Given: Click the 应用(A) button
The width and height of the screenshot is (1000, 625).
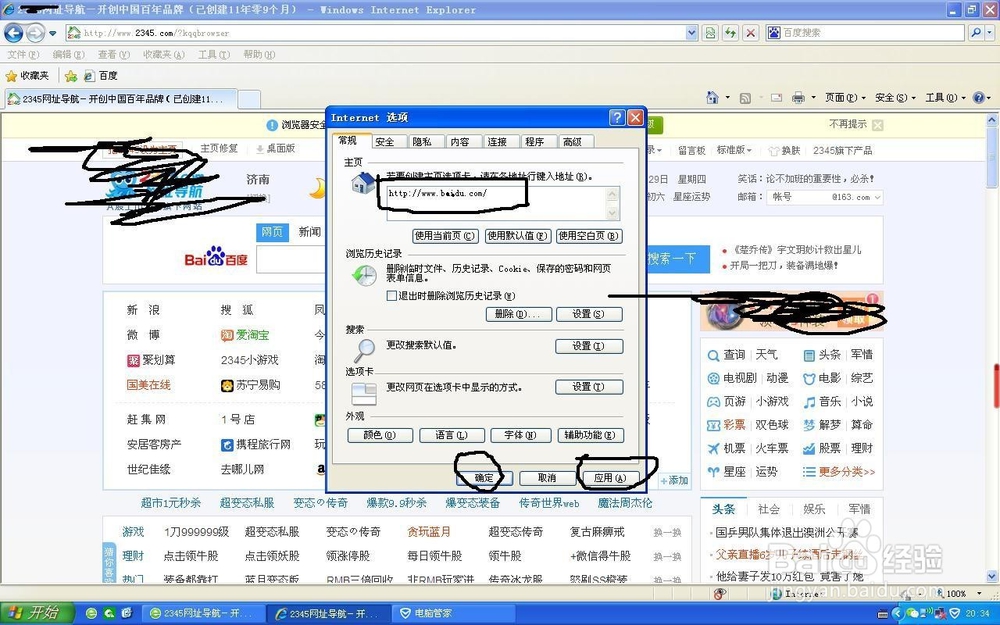Looking at the screenshot, I should 610,478.
